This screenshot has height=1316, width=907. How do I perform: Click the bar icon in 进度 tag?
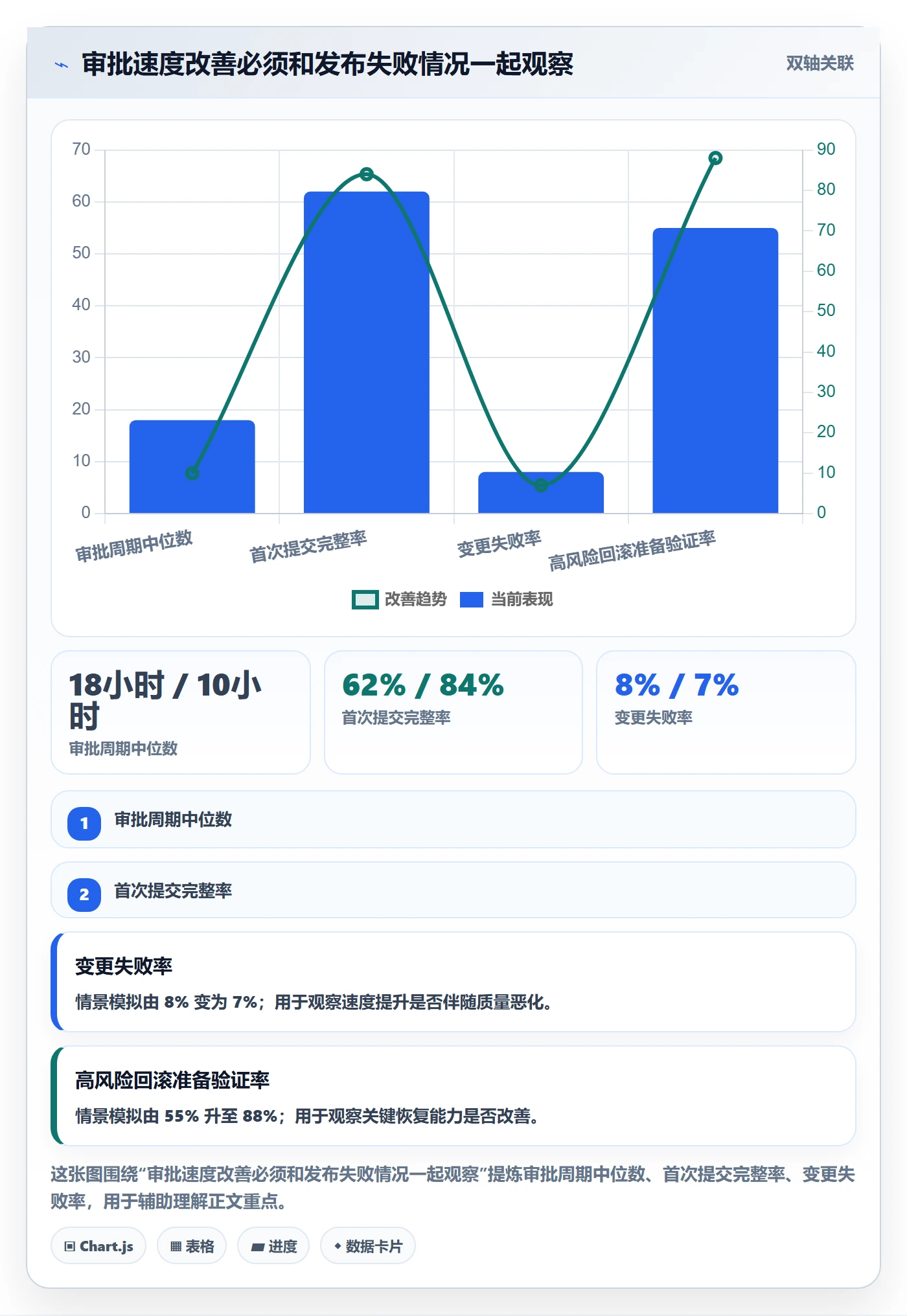257,1247
